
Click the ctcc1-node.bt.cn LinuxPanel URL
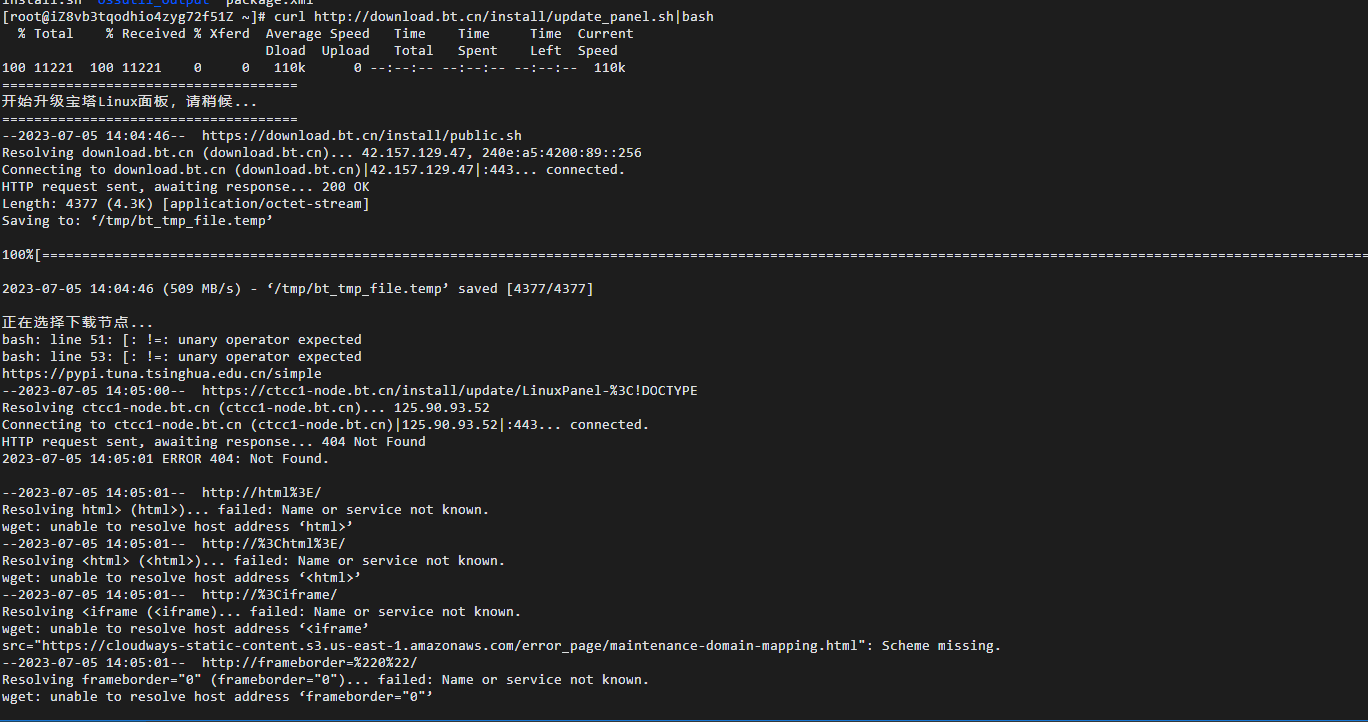point(449,391)
